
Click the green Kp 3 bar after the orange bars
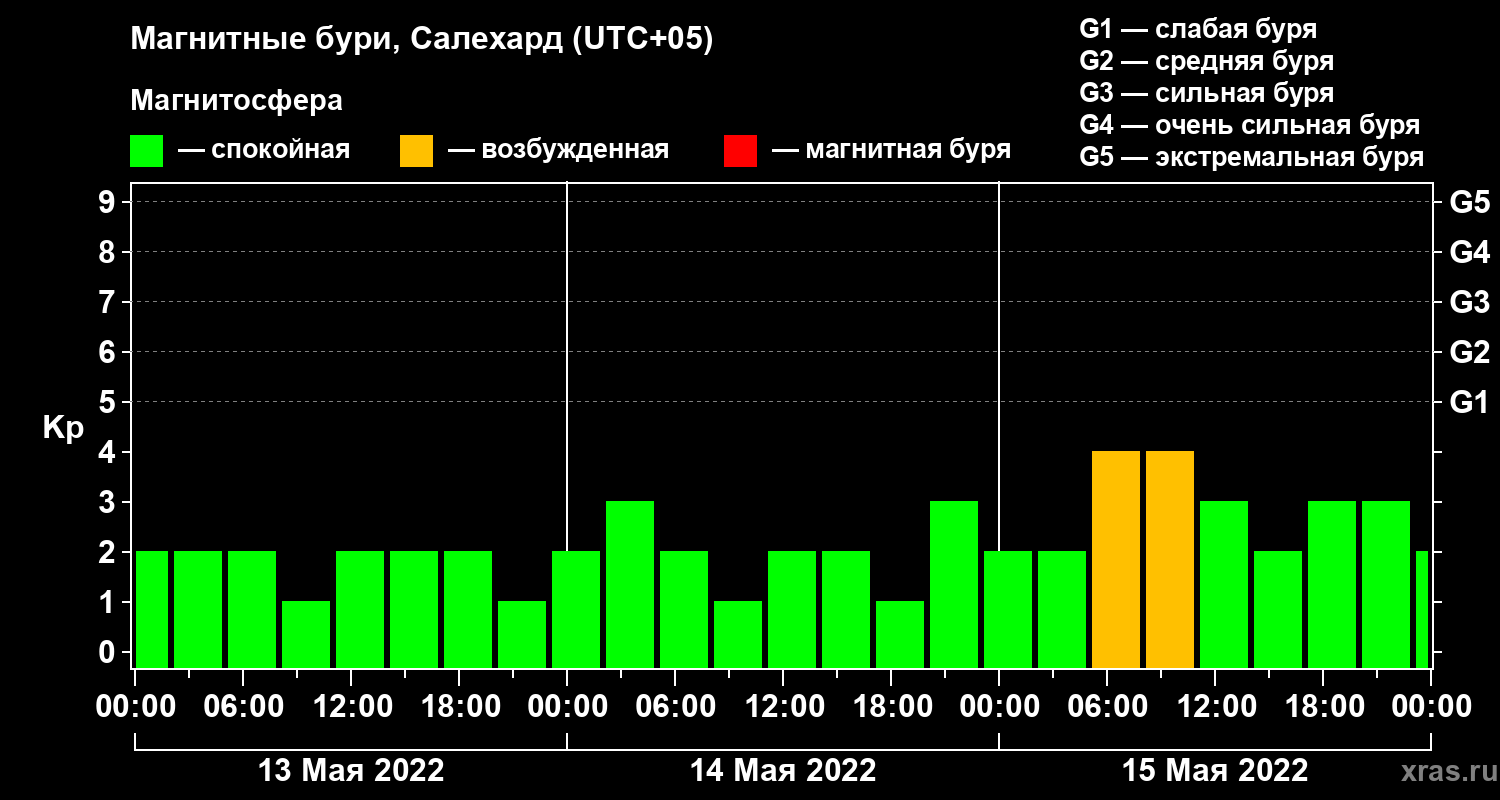pyautogui.click(x=1224, y=585)
